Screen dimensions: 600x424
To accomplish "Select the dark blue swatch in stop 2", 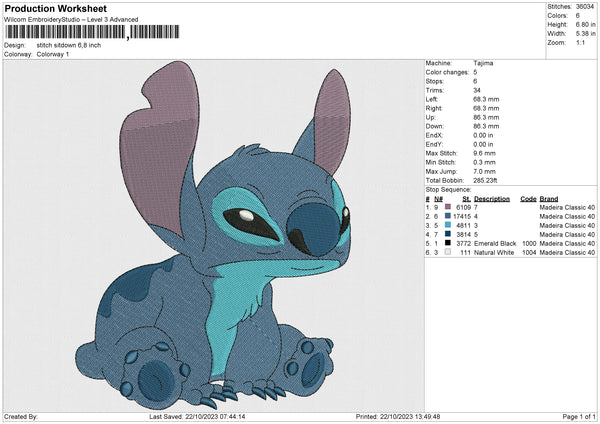I will point(447,216).
